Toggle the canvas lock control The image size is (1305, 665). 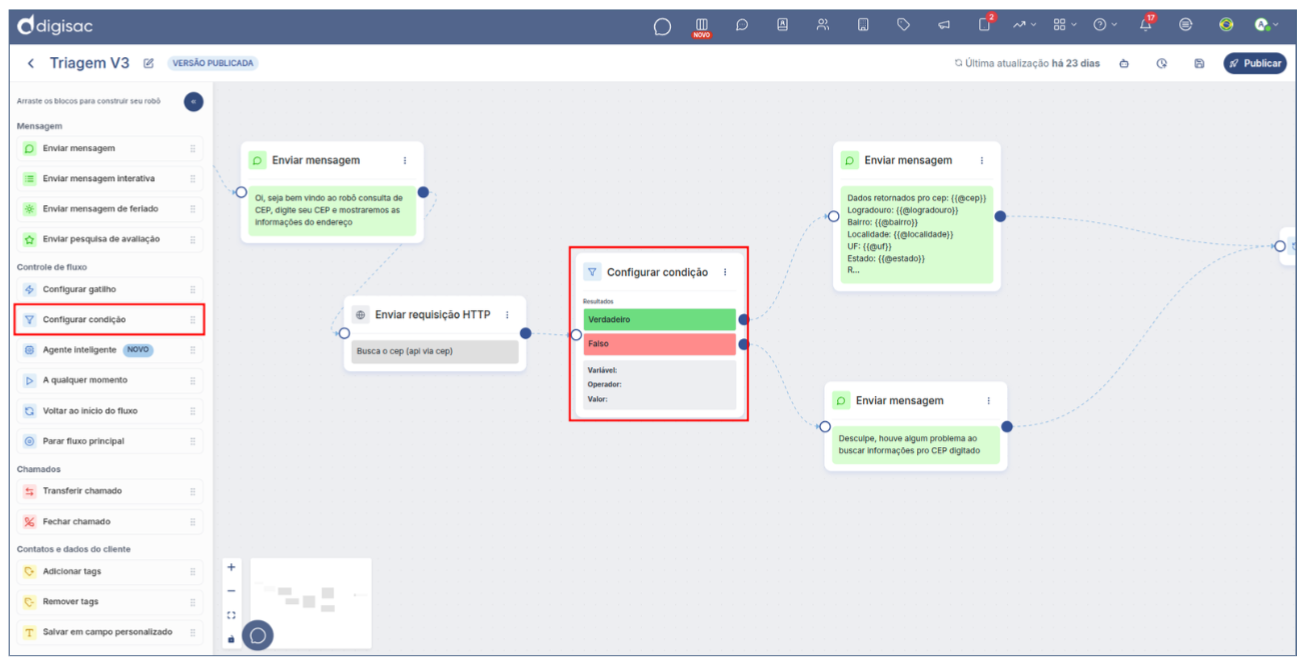coord(231,638)
